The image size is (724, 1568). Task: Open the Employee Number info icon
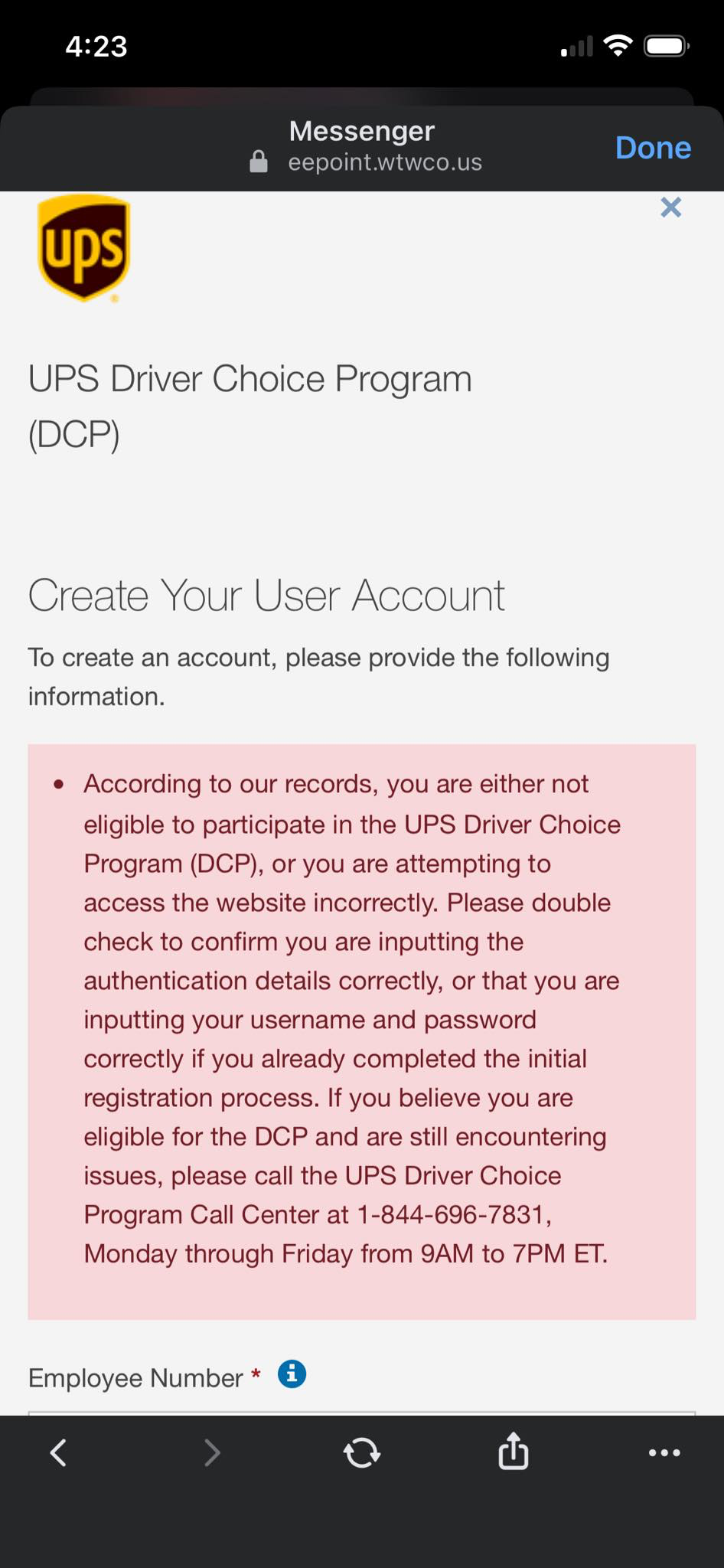(292, 1374)
